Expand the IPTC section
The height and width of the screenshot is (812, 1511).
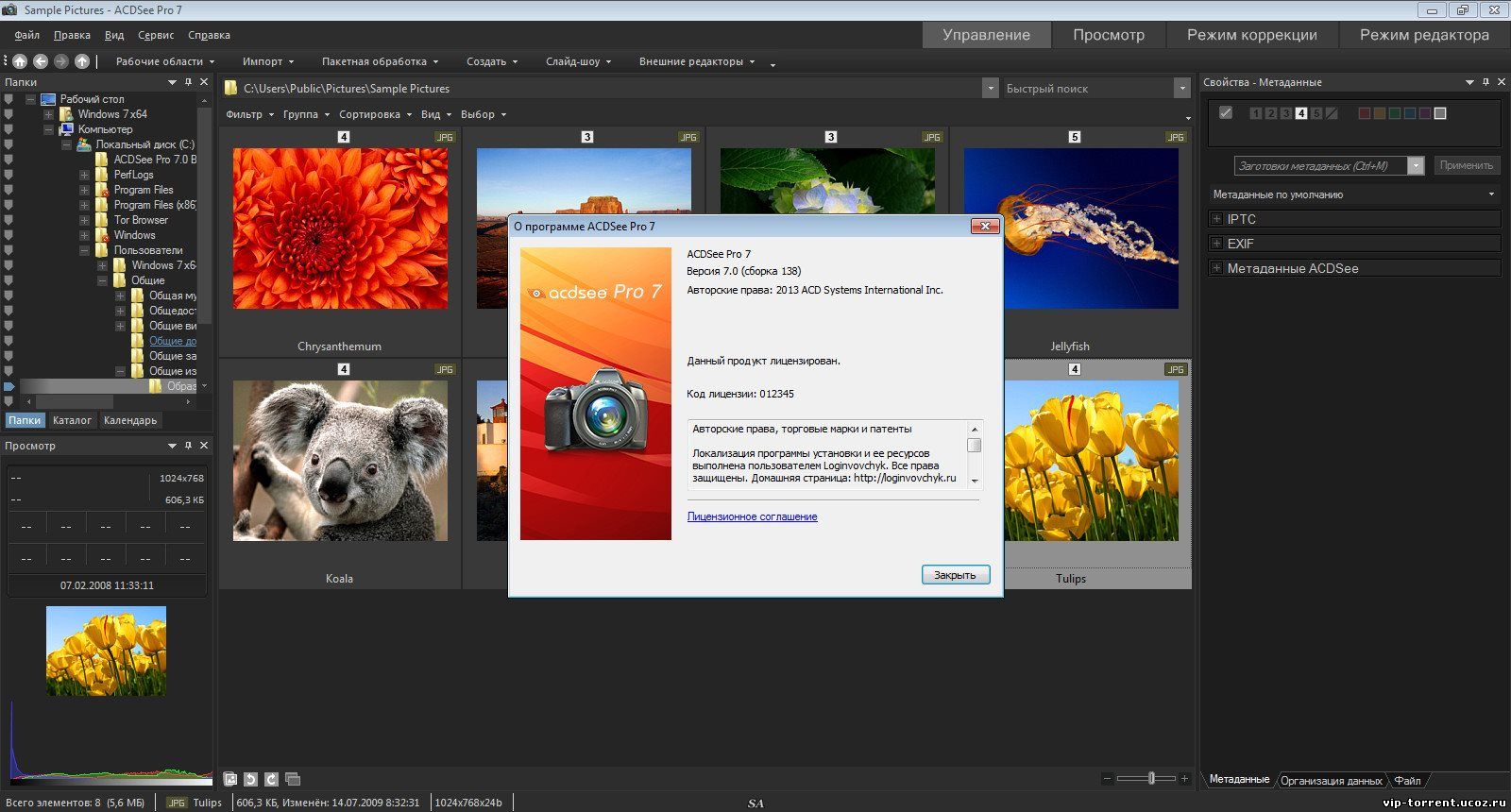[1217, 219]
